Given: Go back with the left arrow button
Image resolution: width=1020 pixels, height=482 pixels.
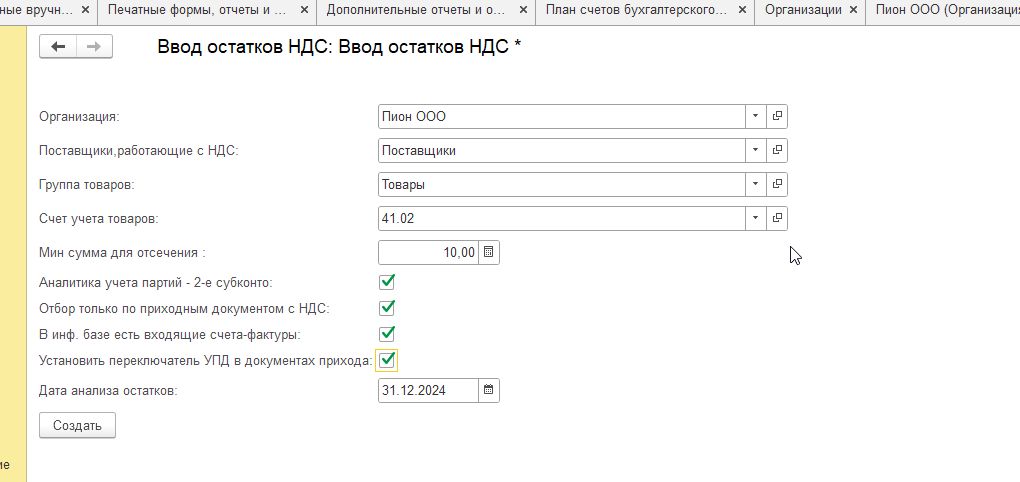Looking at the screenshot, I should pos(59,47).
